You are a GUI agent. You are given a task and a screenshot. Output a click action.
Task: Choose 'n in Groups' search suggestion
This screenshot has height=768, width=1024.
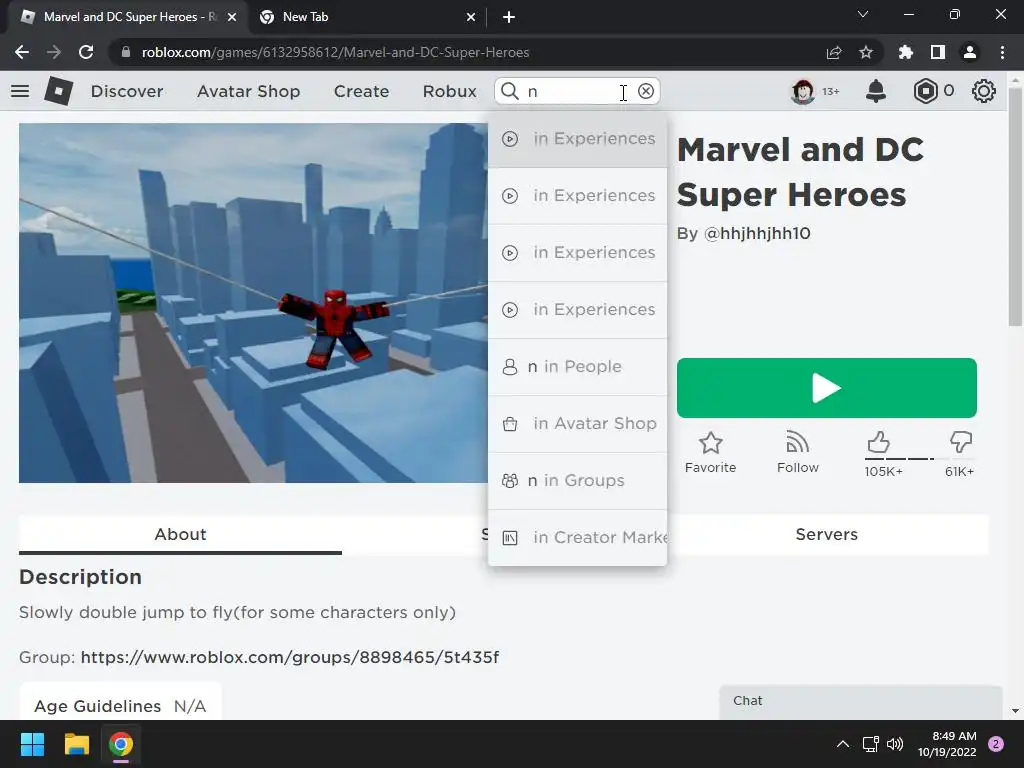[x=578, y=480]
